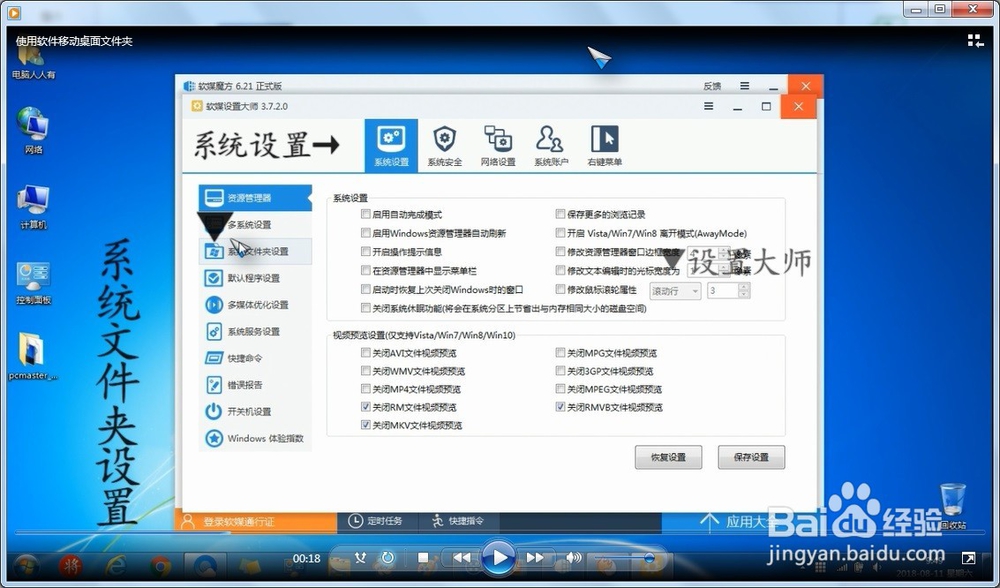Toggle shuffle in the media player
The image size is (1000, 588).
coord(360,558)
